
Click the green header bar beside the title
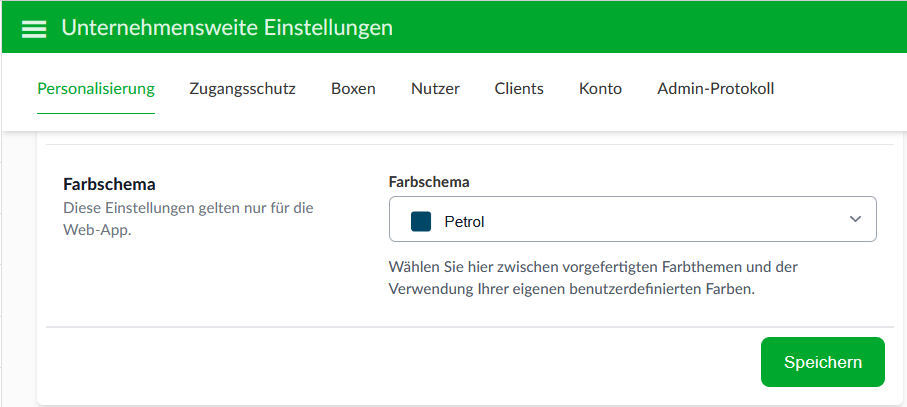click(648, 28)
